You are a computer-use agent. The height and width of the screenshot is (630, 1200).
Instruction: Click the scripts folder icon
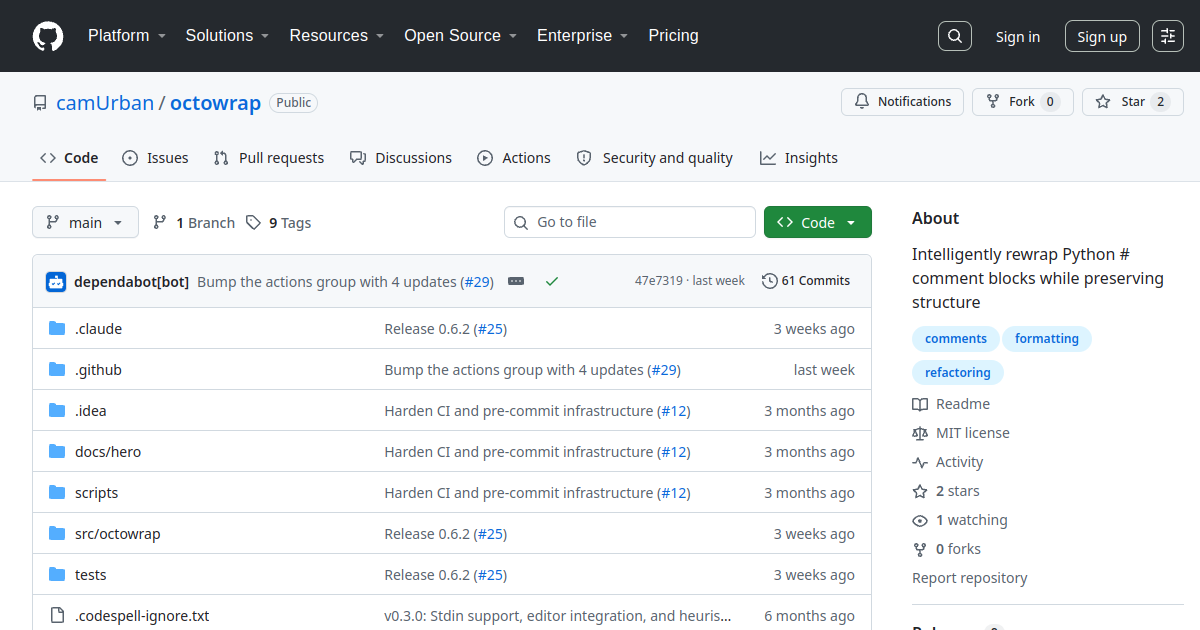pyautogui.click(x=57, y=493)
